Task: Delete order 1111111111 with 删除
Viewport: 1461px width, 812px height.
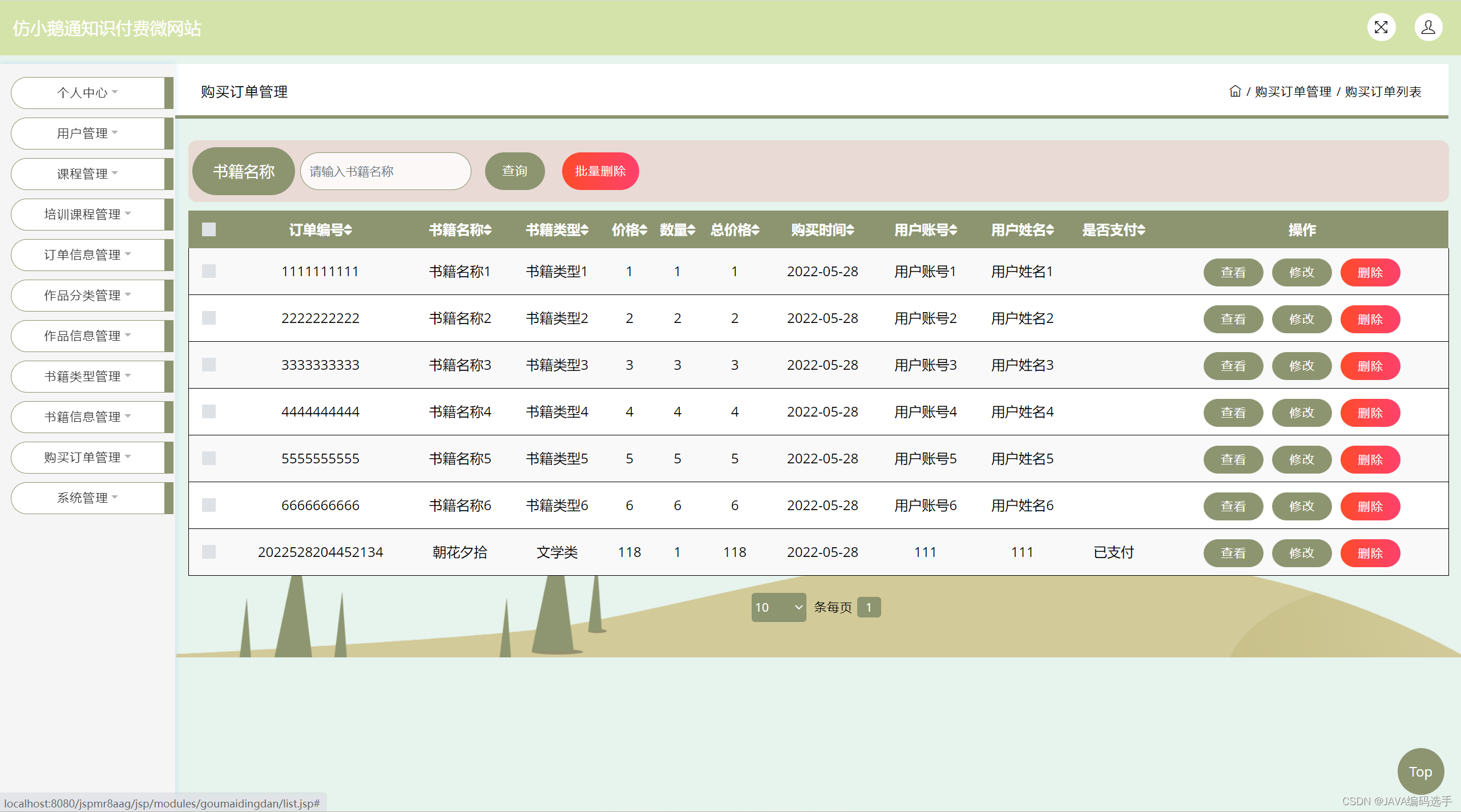Action: click(1370, 272)
